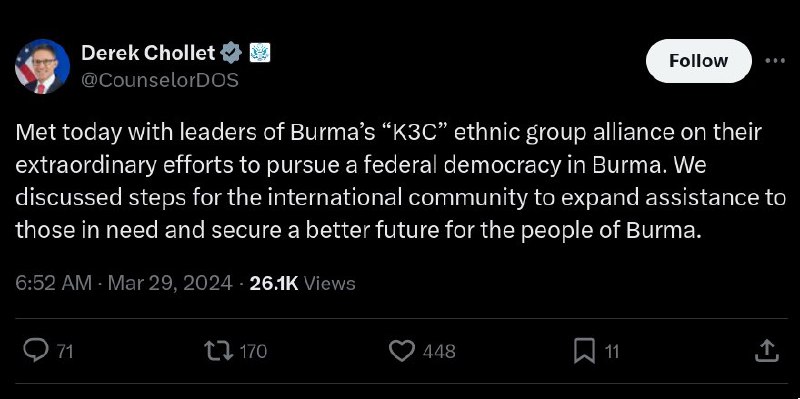The image size is (800, 399).
Task: Share the tweet via upload arrow icon
Action: (767, 351)
